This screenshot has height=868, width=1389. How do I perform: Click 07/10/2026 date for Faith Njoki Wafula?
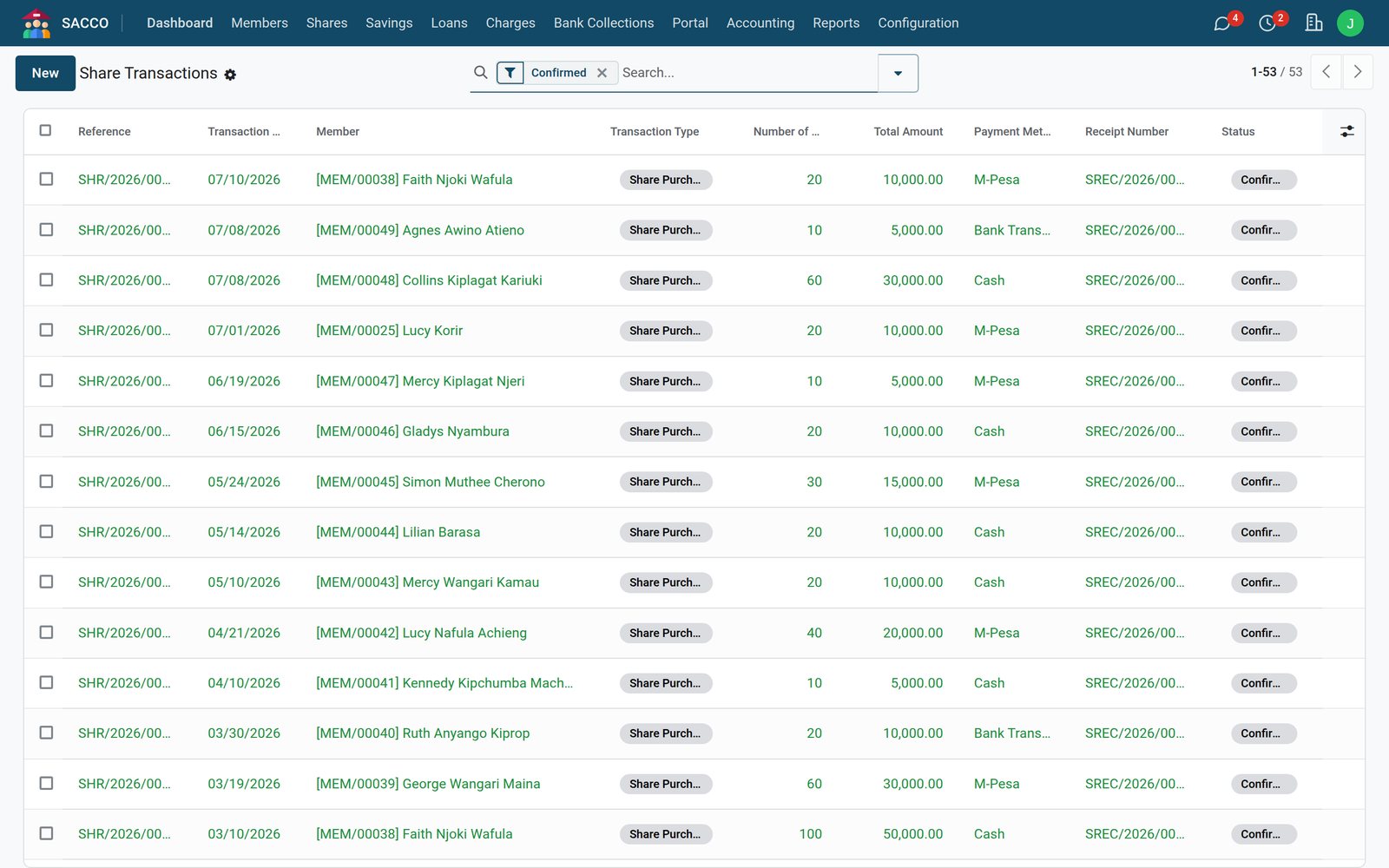pos(244,180)
